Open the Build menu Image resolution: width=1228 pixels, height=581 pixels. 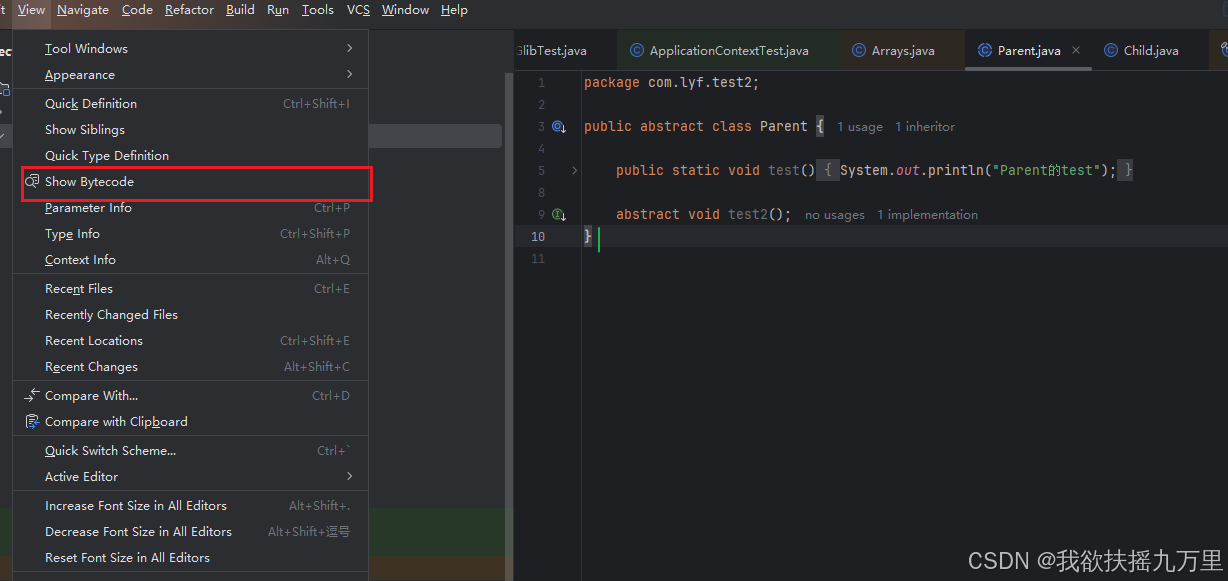(240, 10)
